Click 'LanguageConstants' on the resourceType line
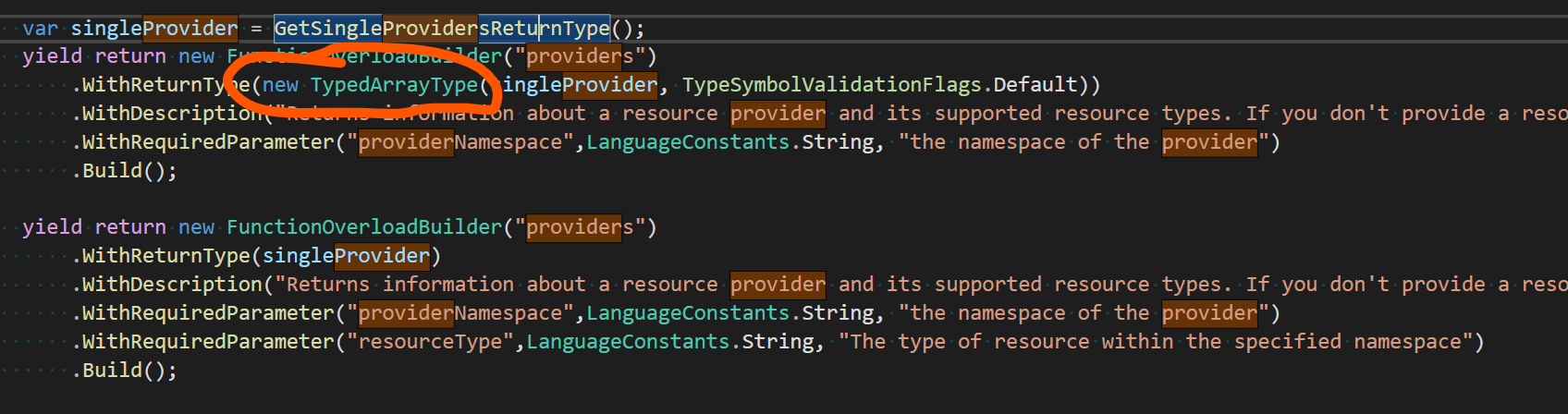Image resolution: width=1568 pixels, height=414 pixels. 629,342
